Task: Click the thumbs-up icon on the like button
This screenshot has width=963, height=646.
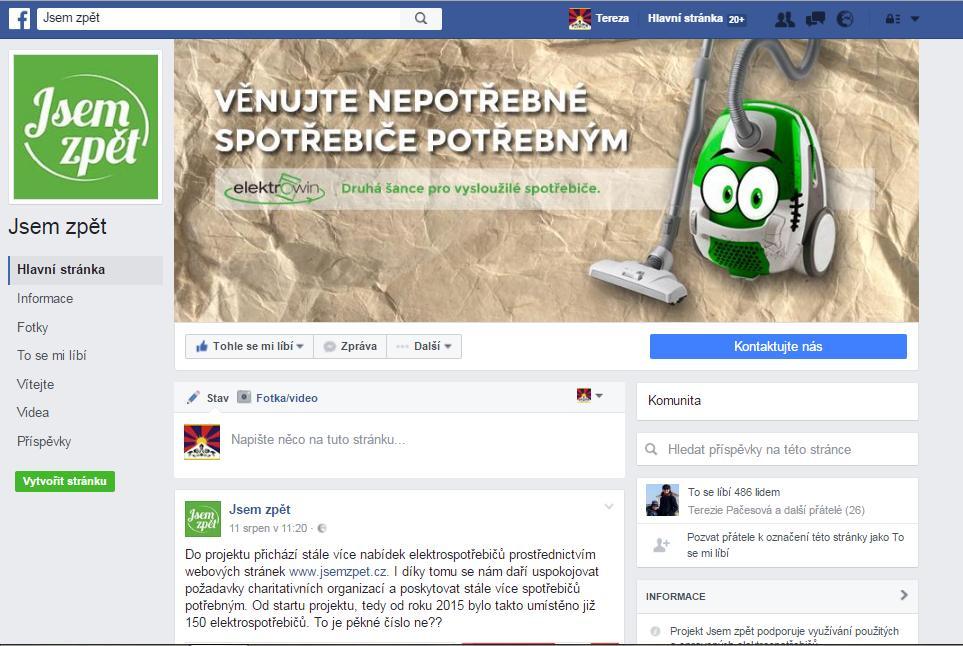Action: [x=202, y=346]
